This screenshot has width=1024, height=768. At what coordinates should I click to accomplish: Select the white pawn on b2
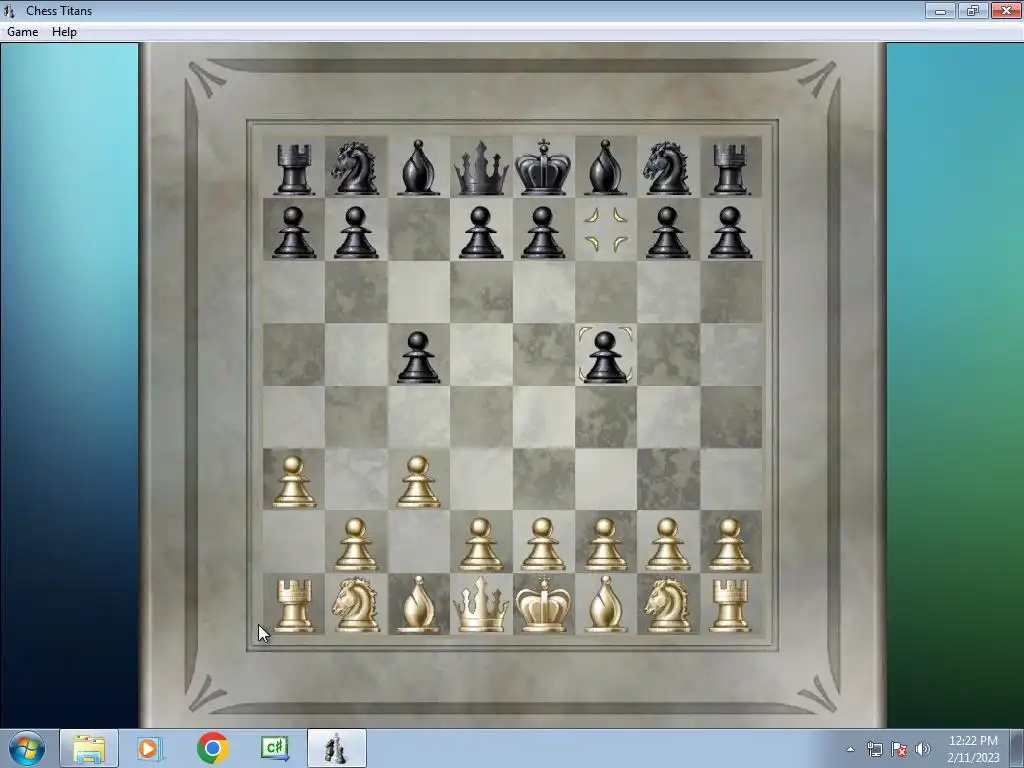(x=356, y=545)
